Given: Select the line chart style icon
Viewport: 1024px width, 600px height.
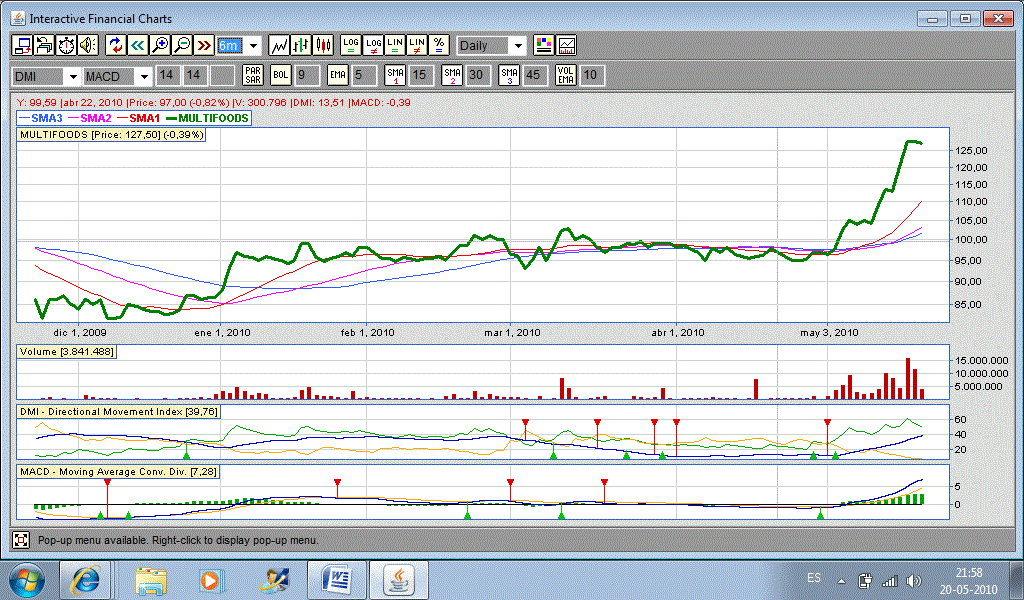Looking at the screenshot, I should click(x=279, y=45).
